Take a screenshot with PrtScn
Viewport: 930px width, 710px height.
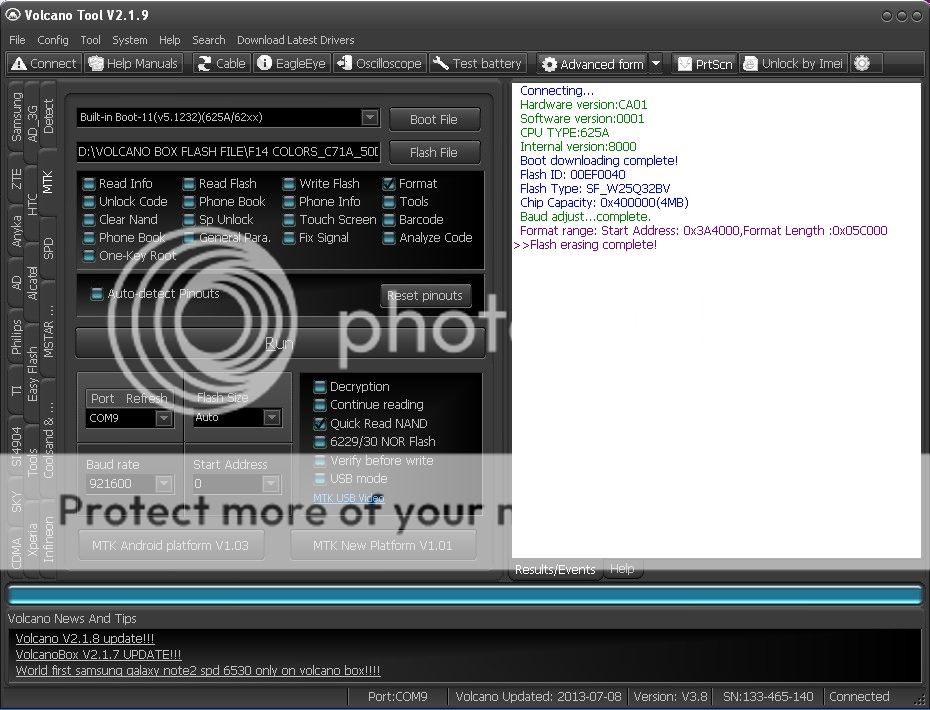705,64
